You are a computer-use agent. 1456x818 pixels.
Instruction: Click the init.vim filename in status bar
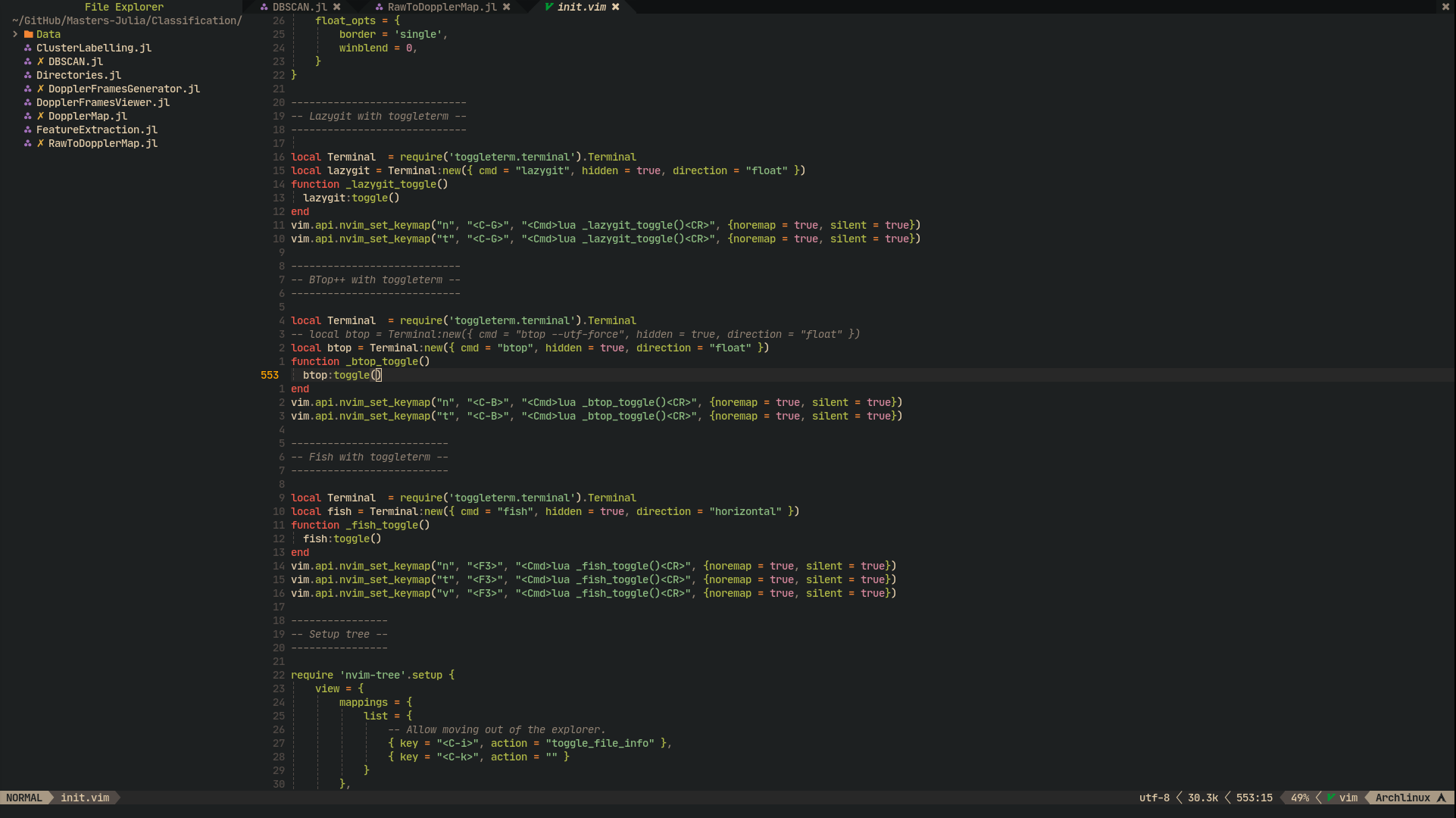(x=85, y=798)
